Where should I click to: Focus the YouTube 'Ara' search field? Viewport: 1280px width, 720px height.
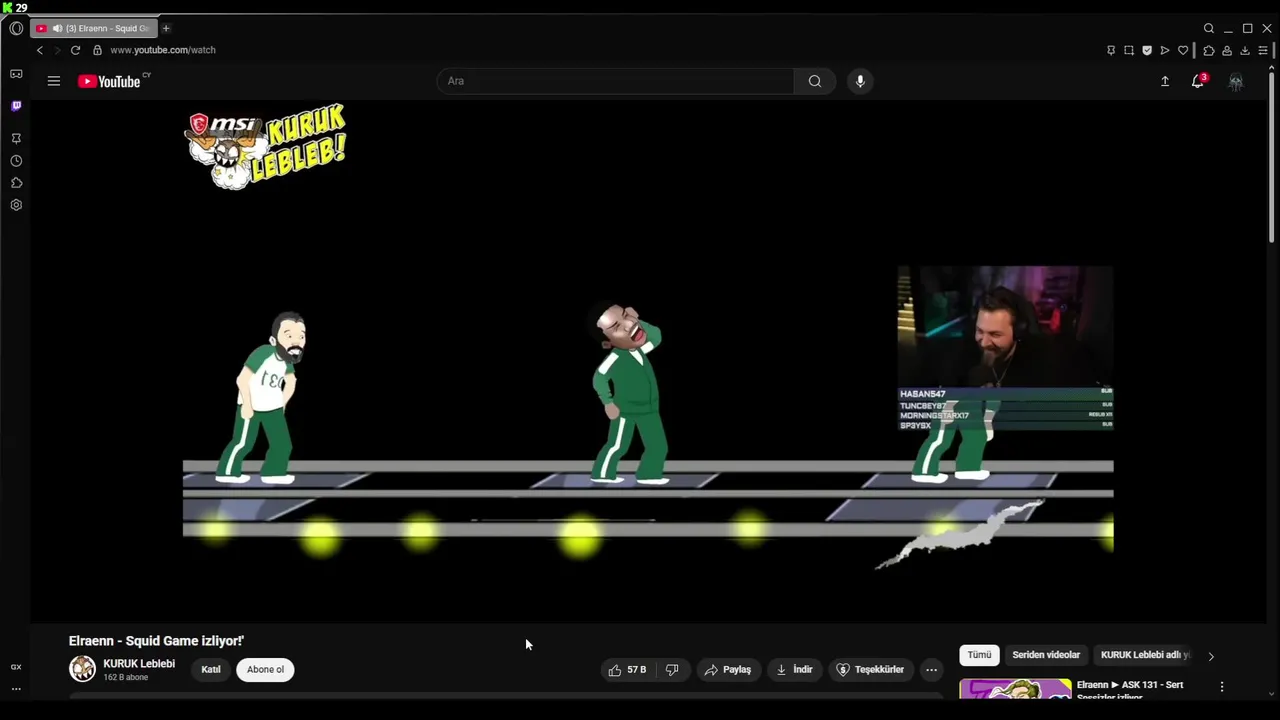615,81
